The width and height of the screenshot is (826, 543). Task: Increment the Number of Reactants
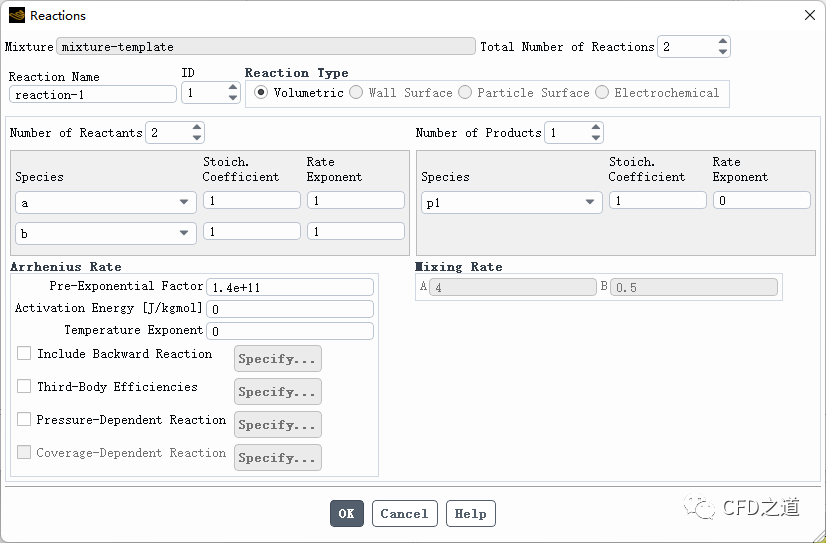pos(197,128)
